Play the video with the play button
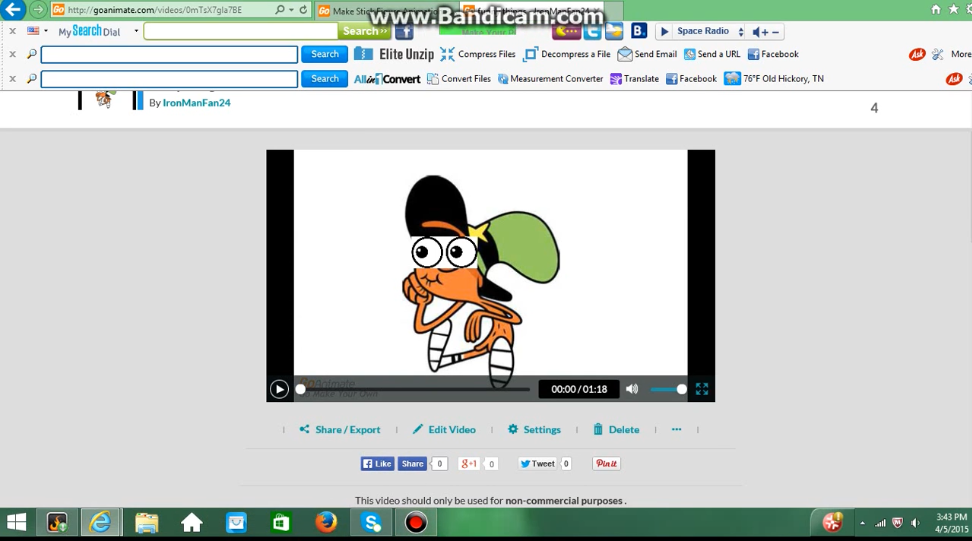Viewport: 972px width, 541px height. click(x=279, y=389)
